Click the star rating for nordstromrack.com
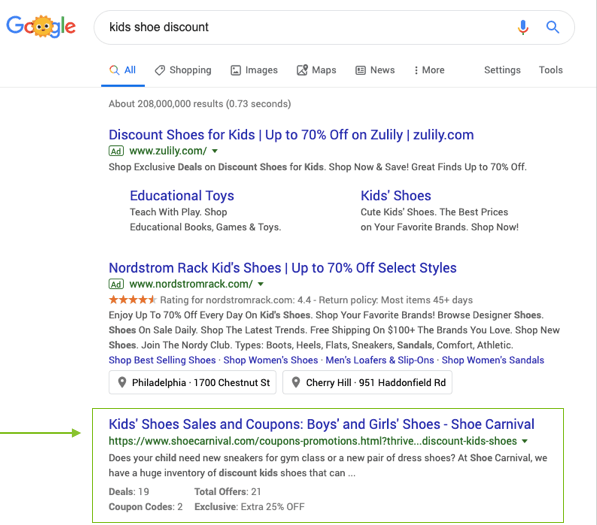Screen dimensions: 597x525 pos(132,300)
